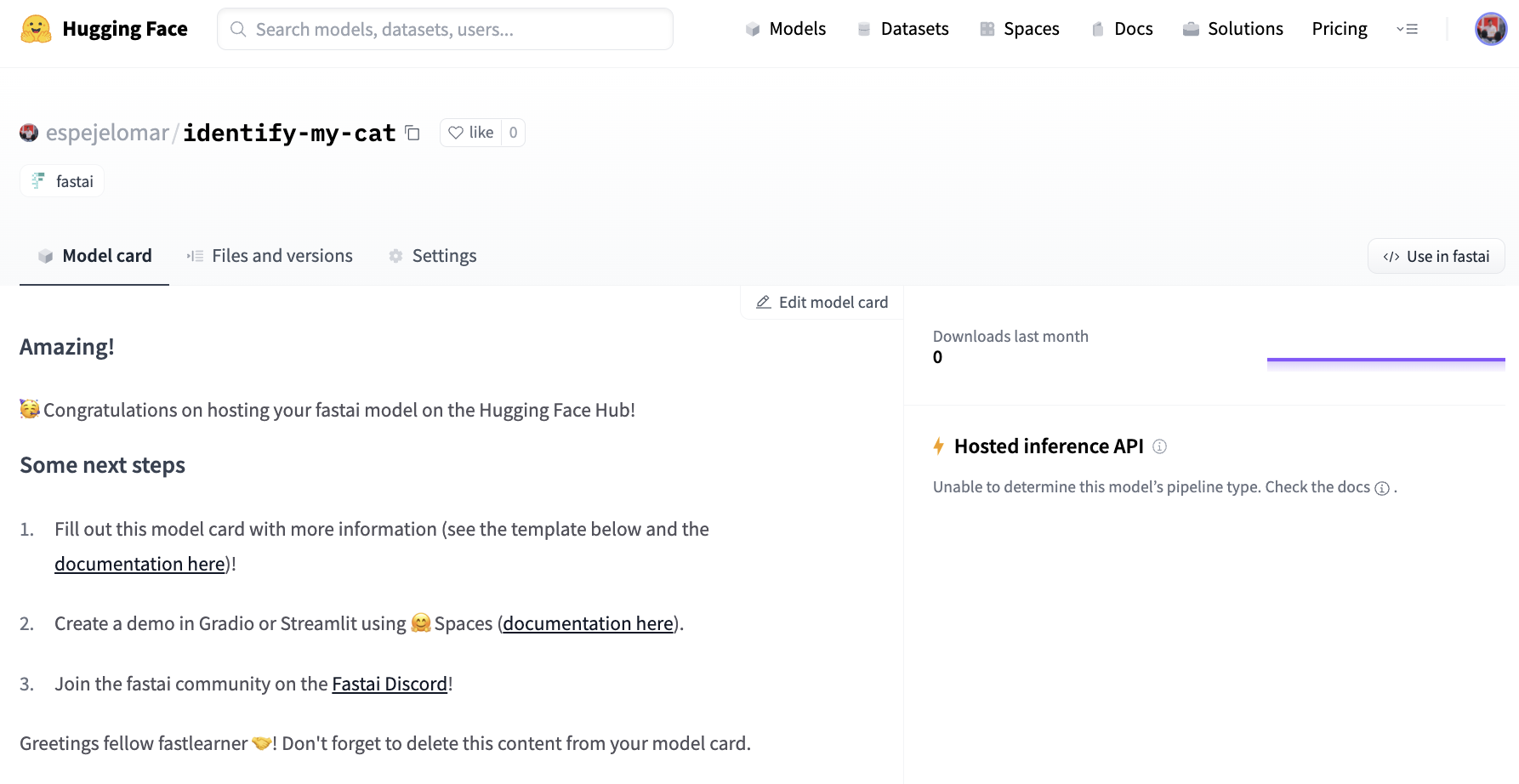Open the user profile avatar menu
Viewport: 1519px width, 784px height.
tap(1490, 29)
